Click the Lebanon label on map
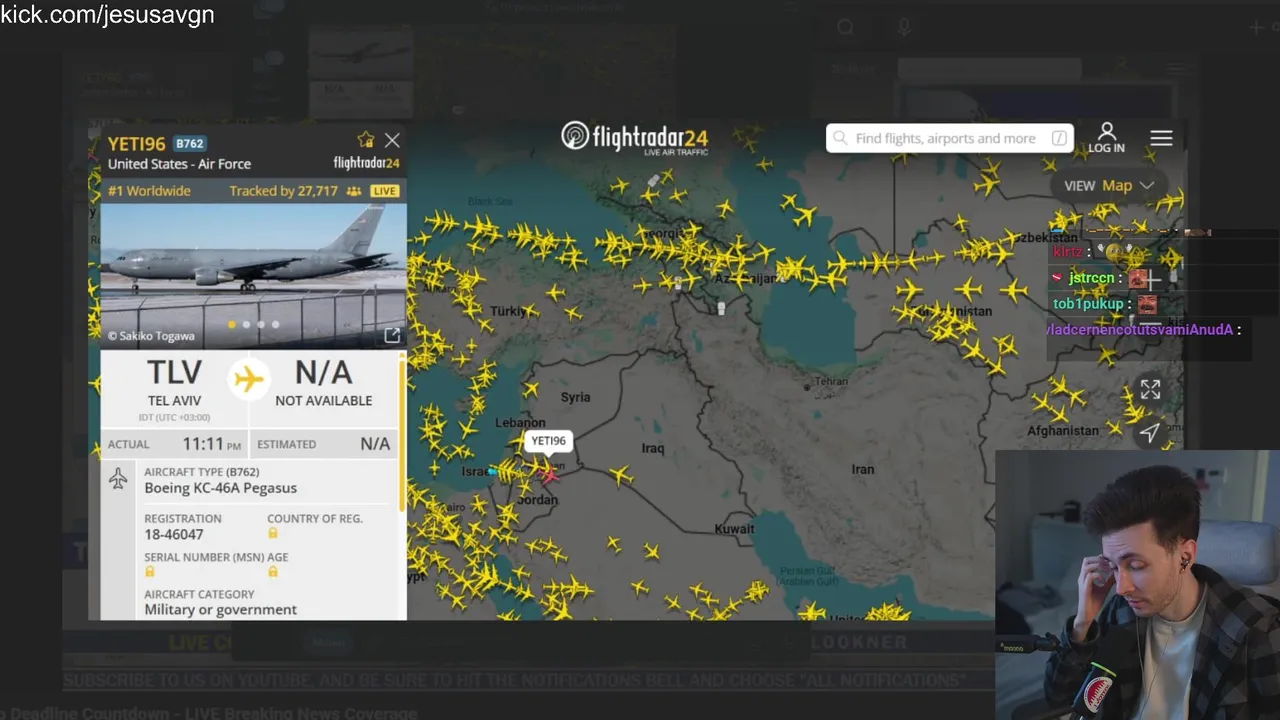 point(520,423)
